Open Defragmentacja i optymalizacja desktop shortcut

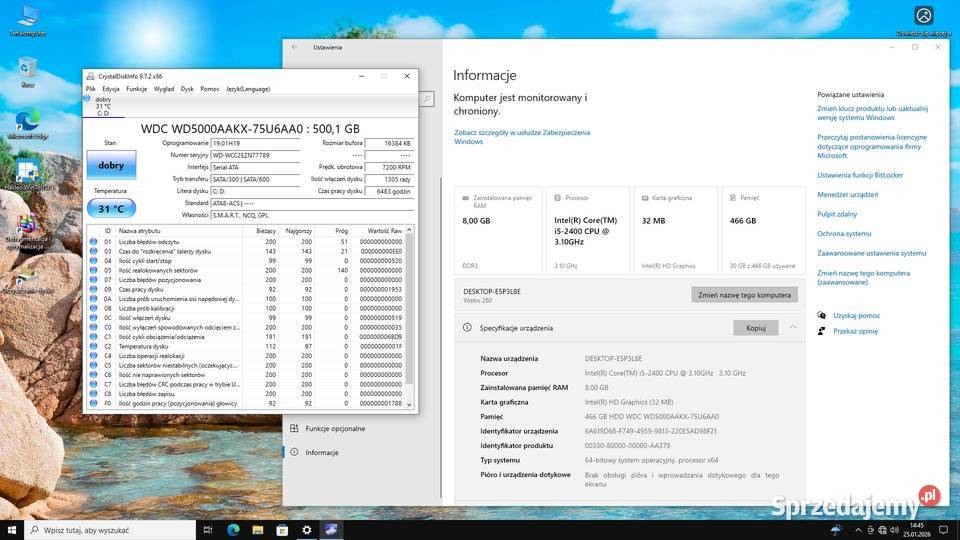pos(27,231)
